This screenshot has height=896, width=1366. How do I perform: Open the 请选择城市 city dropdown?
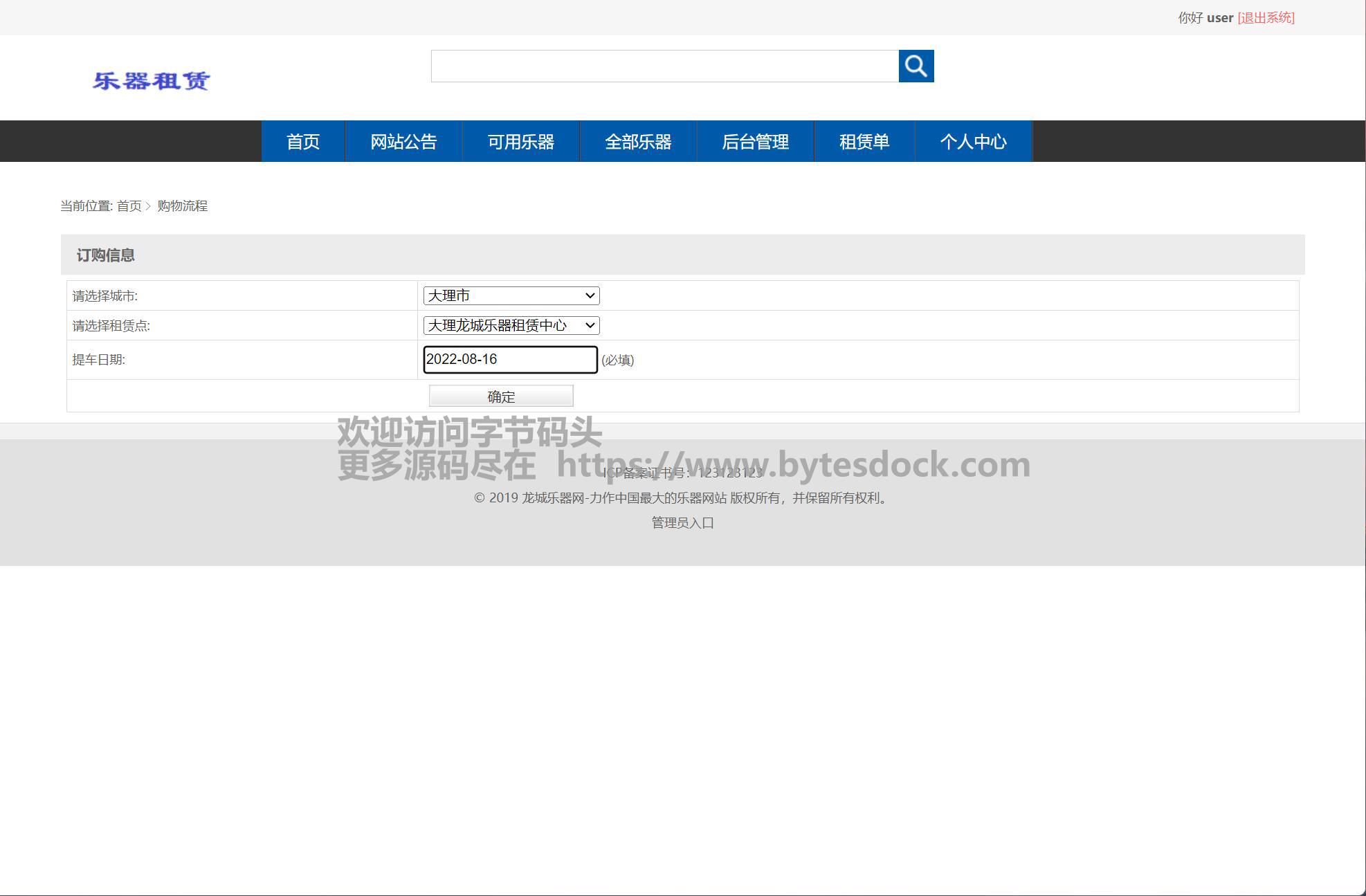(x=511, y=295)
